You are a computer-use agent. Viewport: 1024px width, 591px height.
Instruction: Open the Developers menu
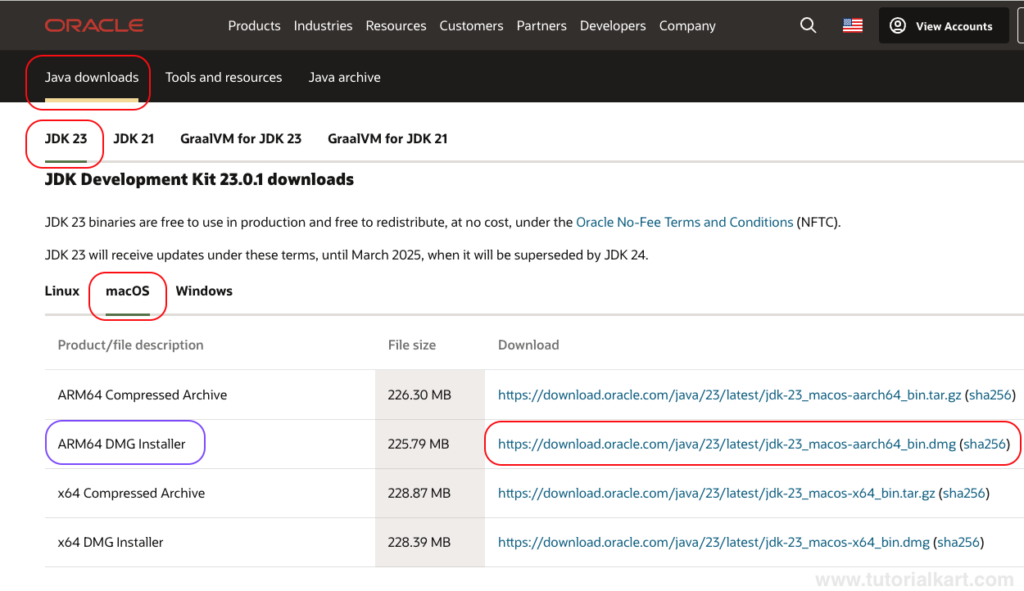[x=613, y=26]
